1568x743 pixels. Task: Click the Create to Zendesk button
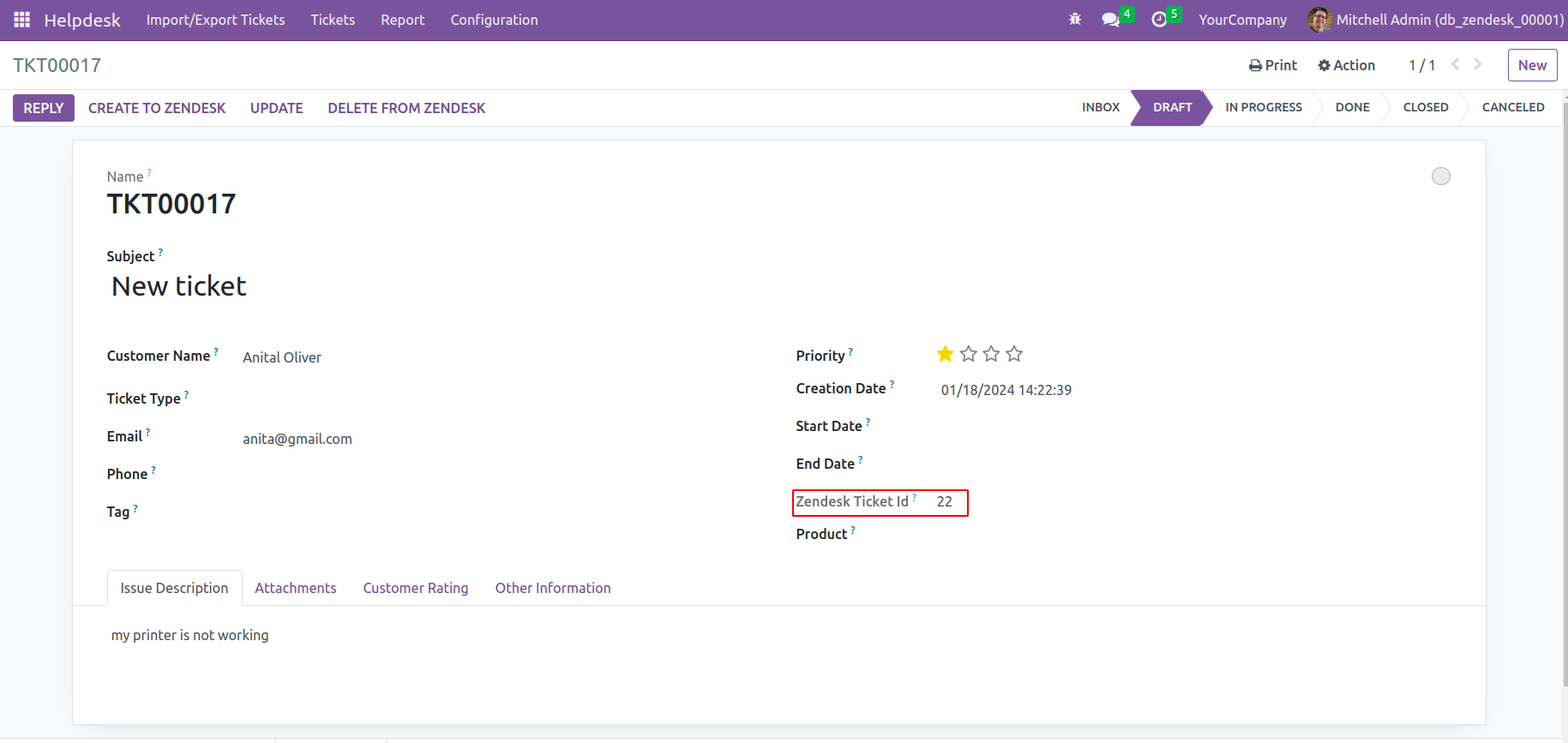(157, 108)
